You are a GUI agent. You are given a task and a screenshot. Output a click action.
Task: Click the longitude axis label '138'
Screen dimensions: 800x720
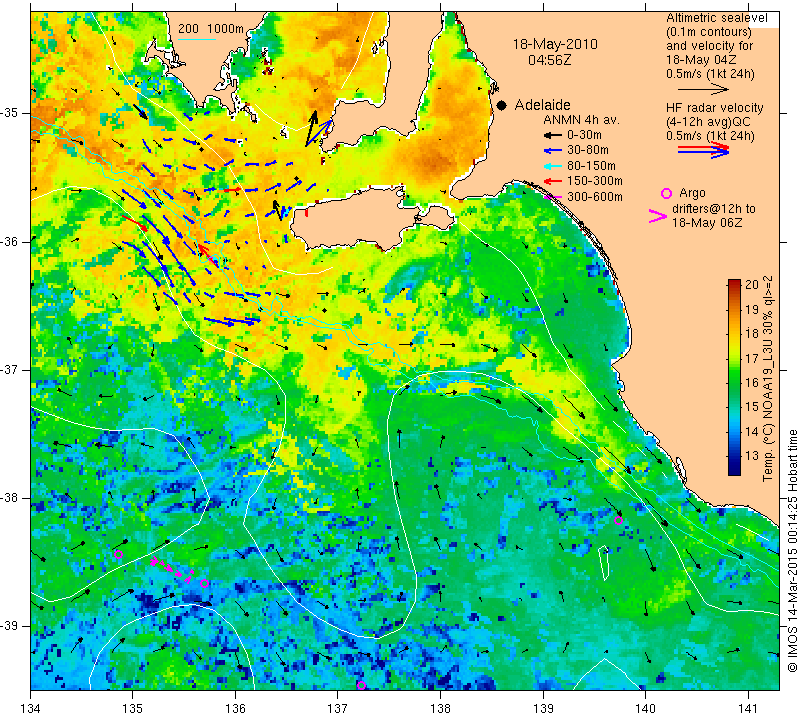click(440, 709)
